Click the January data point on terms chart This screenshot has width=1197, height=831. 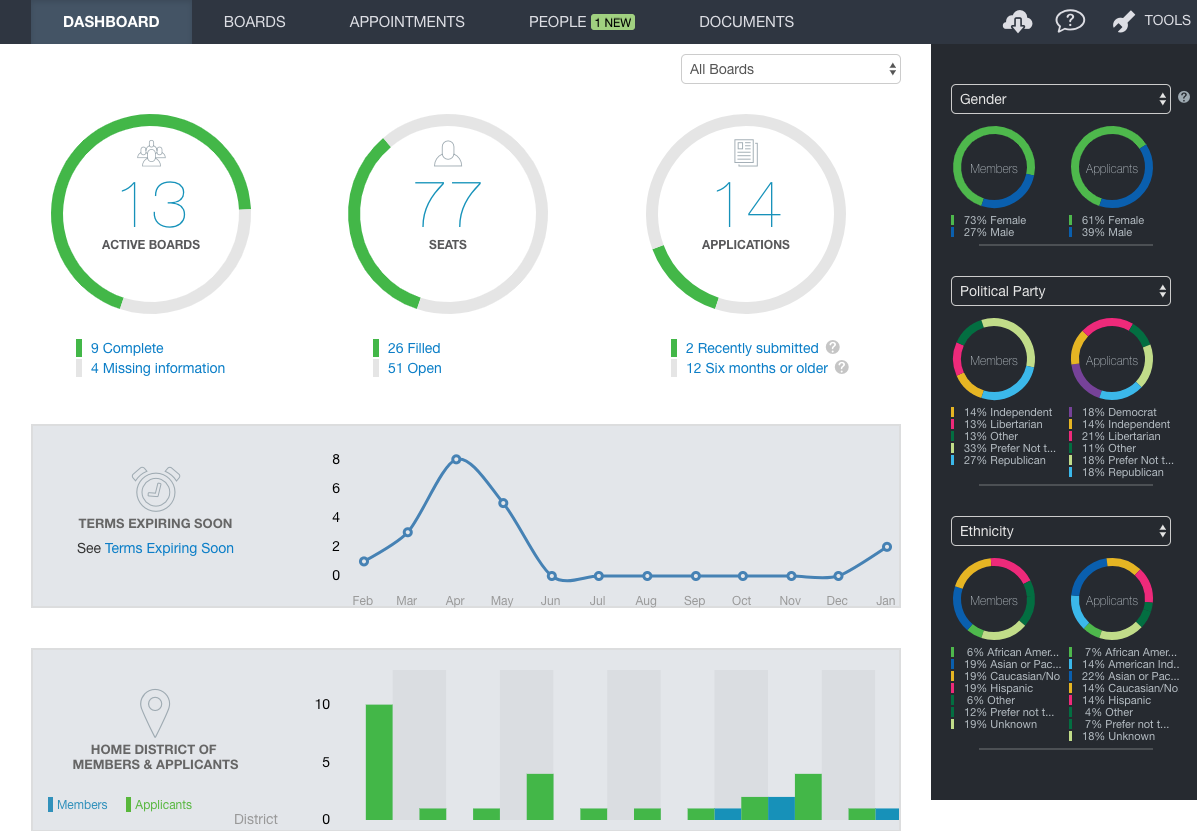pyautogui.click(x=886, y=547)
